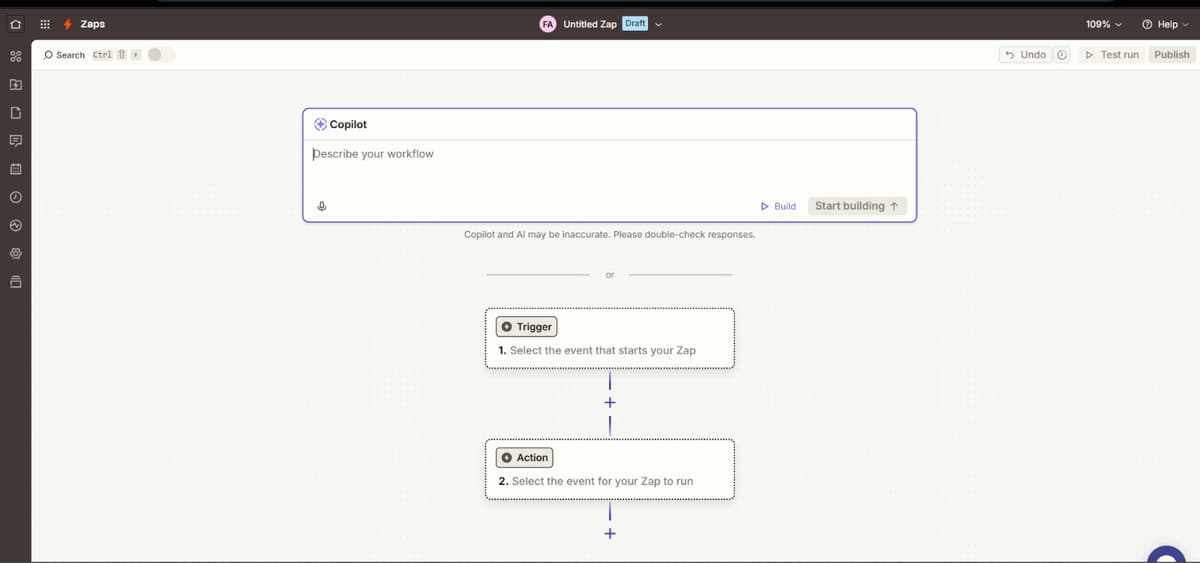The image size is (1200, 563).
Task: Click the microphone icon in Copilot
Action: coord(322,207)
